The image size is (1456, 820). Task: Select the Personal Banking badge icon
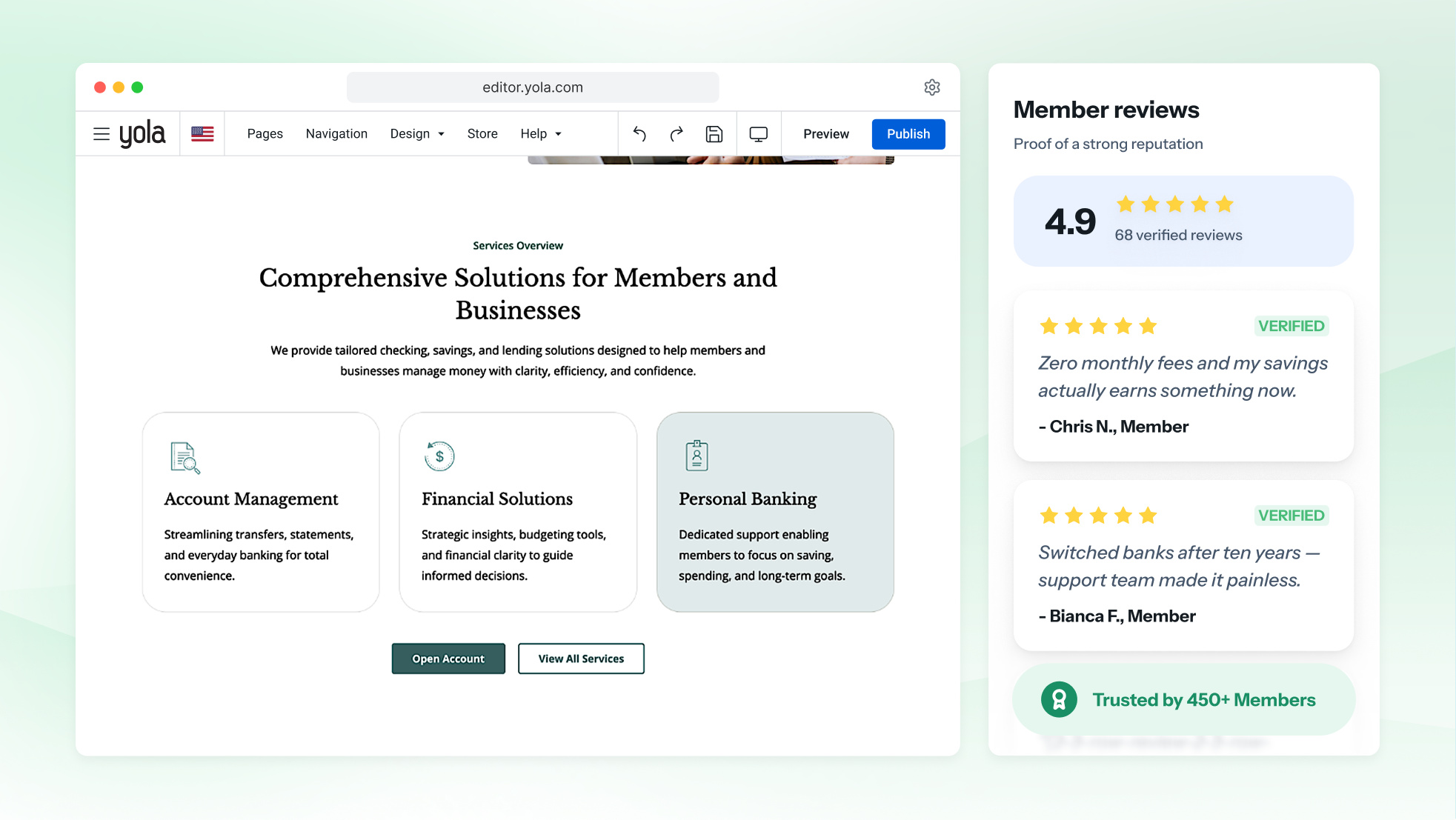tap(697, 456)
